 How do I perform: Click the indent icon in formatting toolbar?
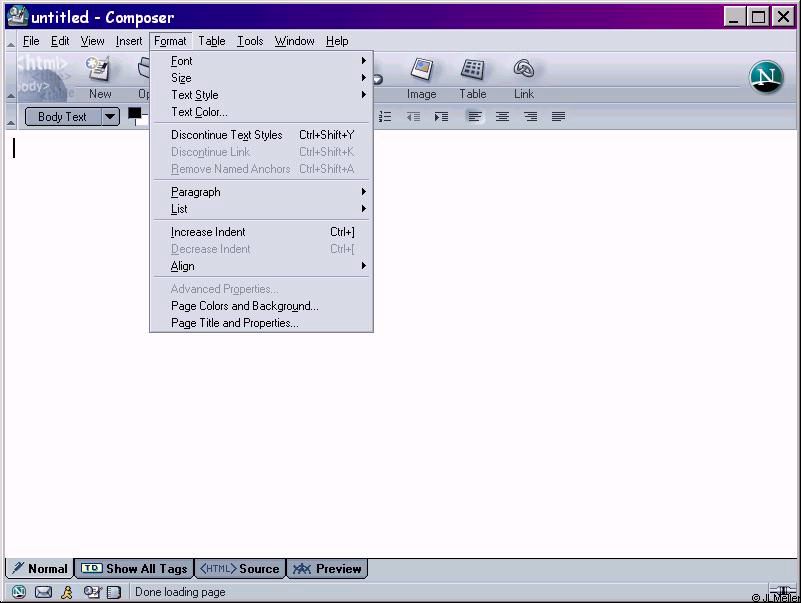pyautogui.click(x=441, y=117)
